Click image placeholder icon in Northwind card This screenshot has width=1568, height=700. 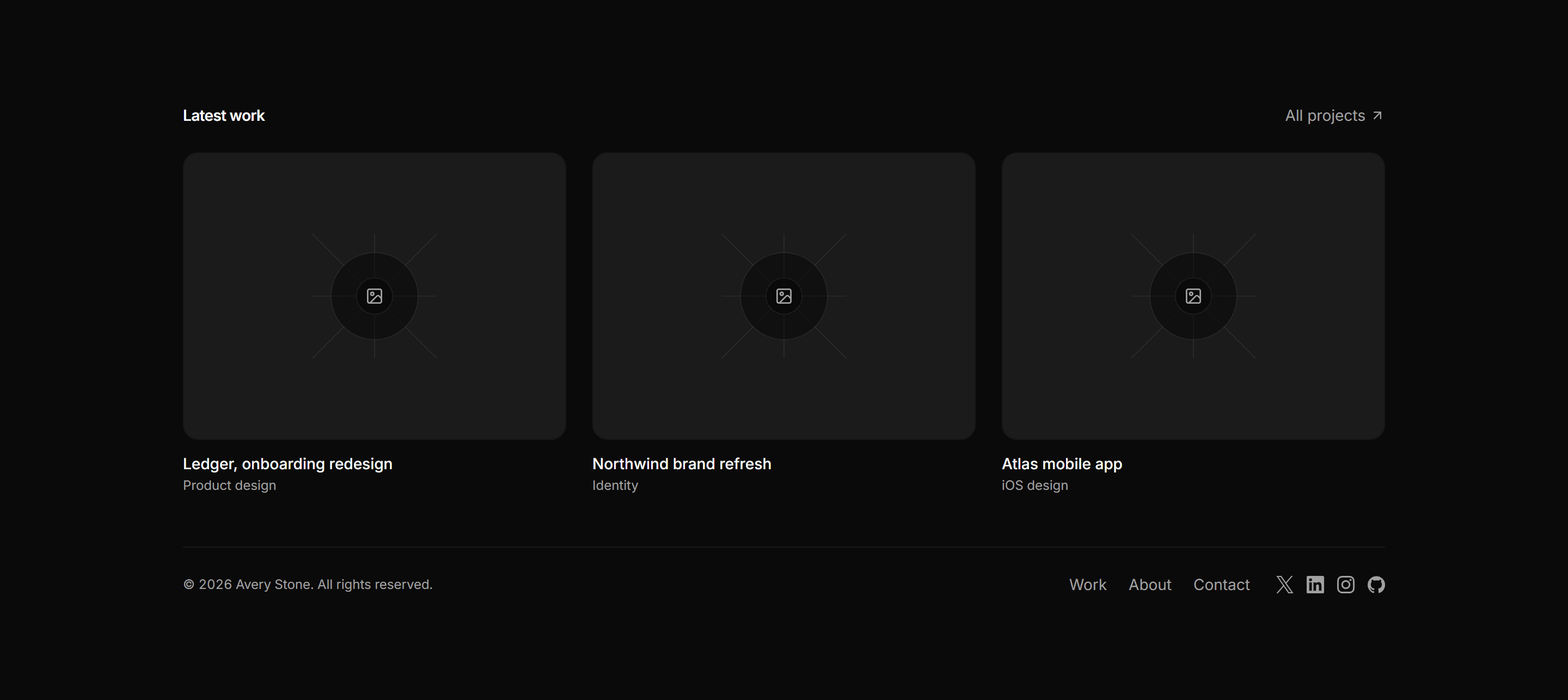pyautogui.click(x=784, y=297)
